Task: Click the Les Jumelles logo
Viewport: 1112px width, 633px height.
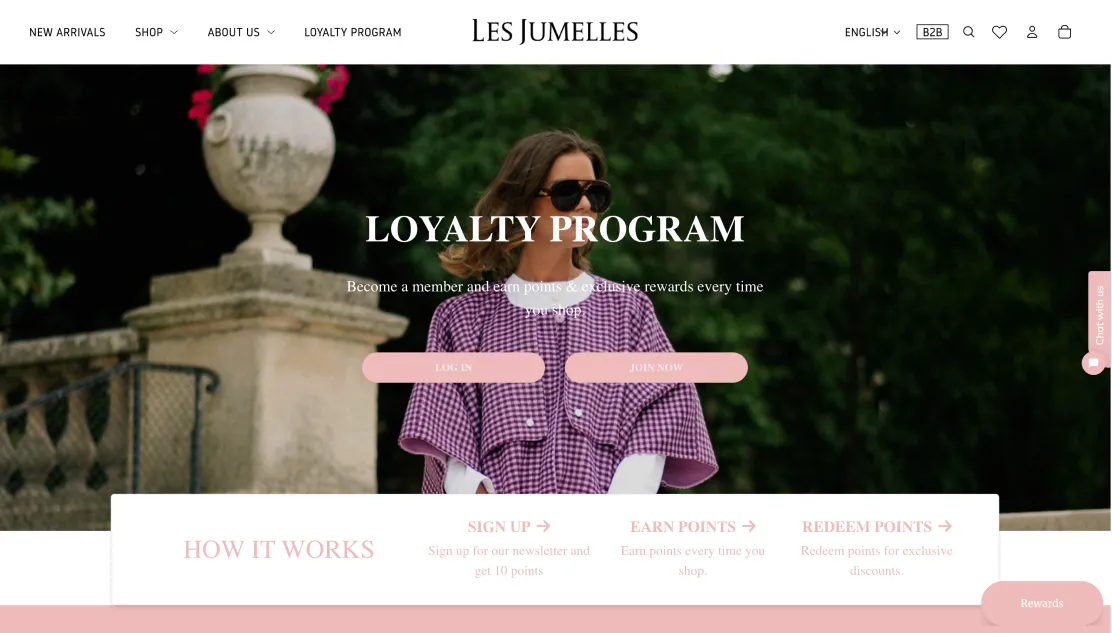Action: coord(555,31)
